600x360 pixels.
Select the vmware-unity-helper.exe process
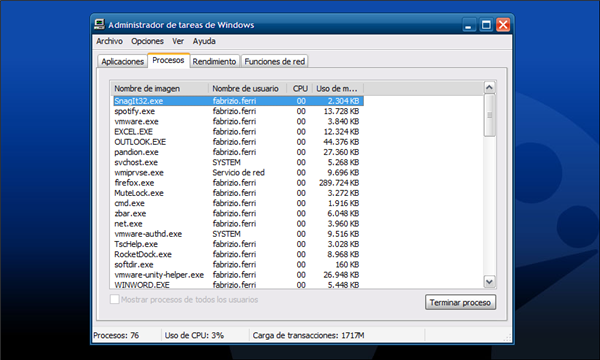(238, 275)
